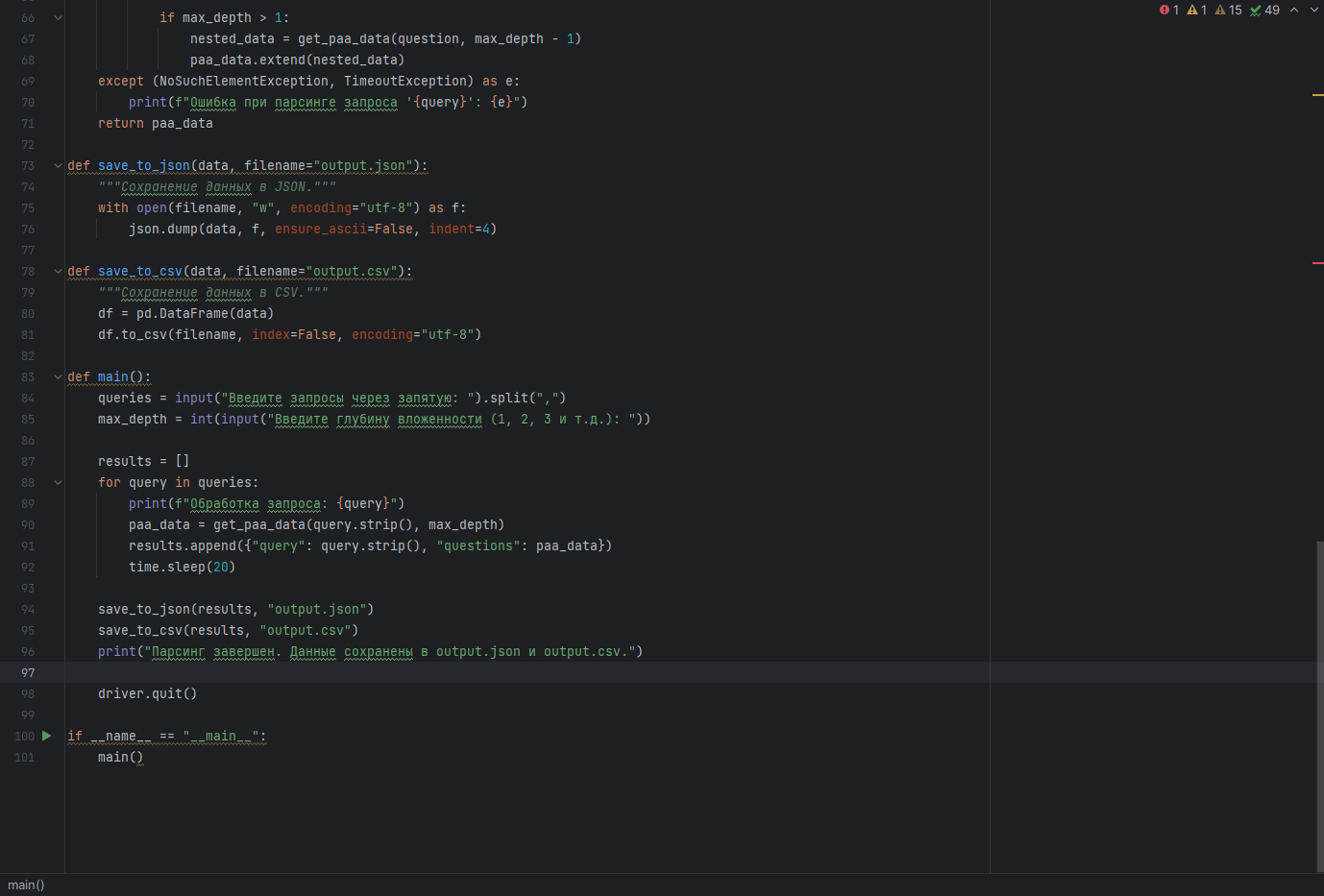This screenshot has height=896, width=1324.
Task: Click line number 73 in the gutter
Action: [x=28, y=165]
